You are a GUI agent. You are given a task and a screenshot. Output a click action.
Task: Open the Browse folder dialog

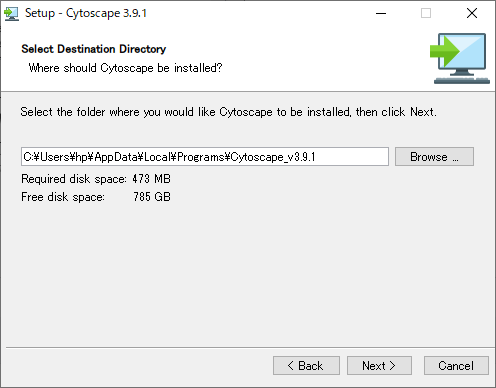tap(434, 157)
